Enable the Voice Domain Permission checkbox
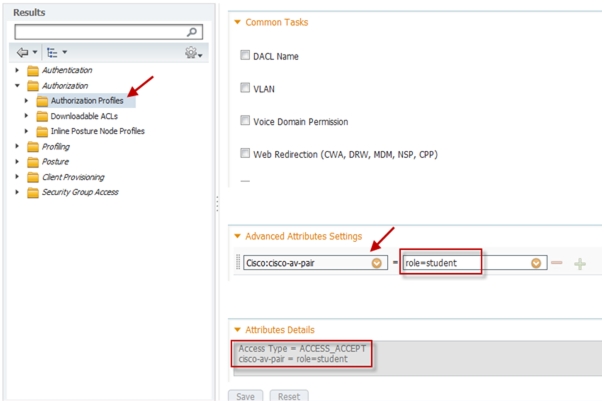 245,121
